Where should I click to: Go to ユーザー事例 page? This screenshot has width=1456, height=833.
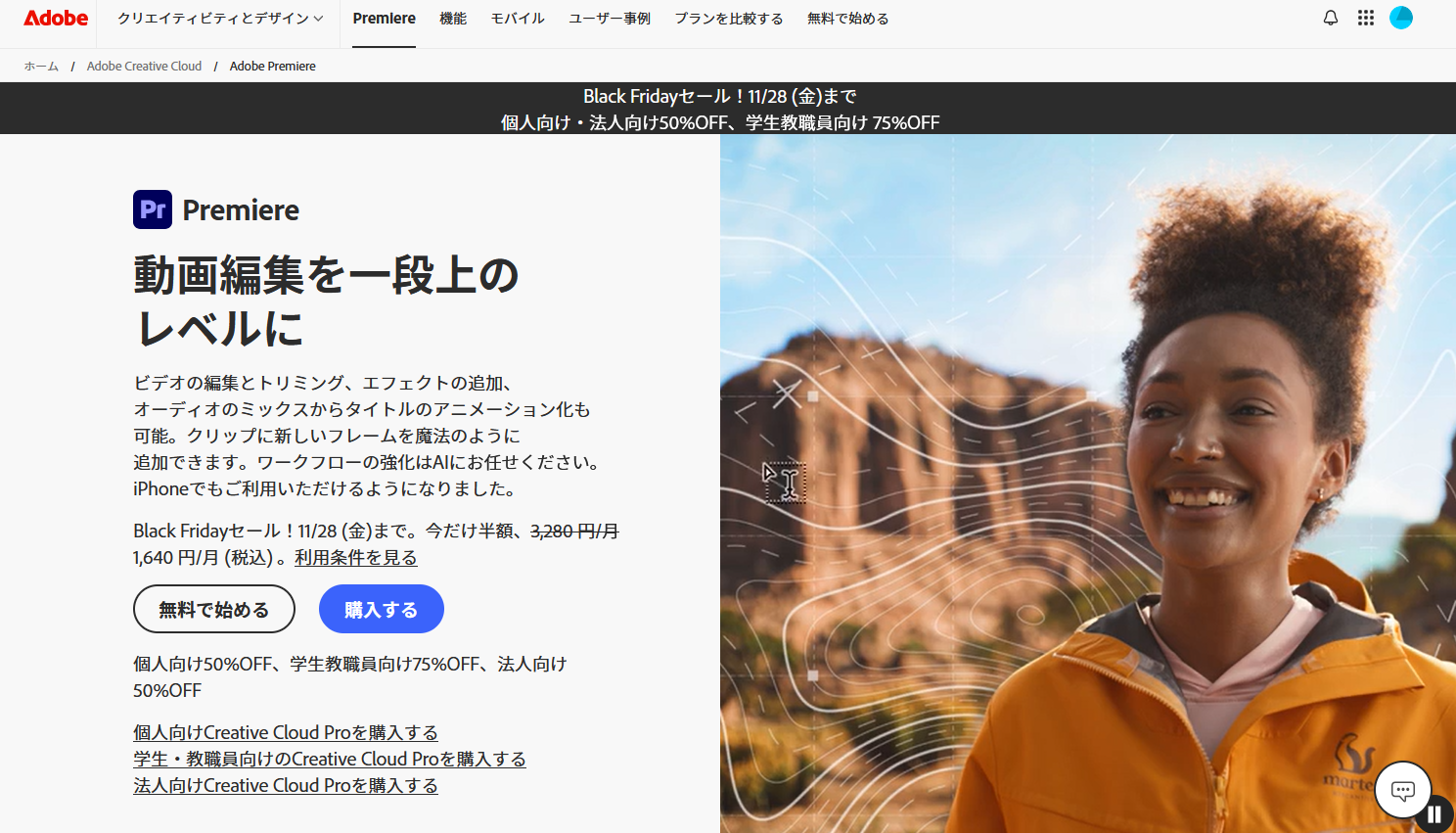point(610,19)
